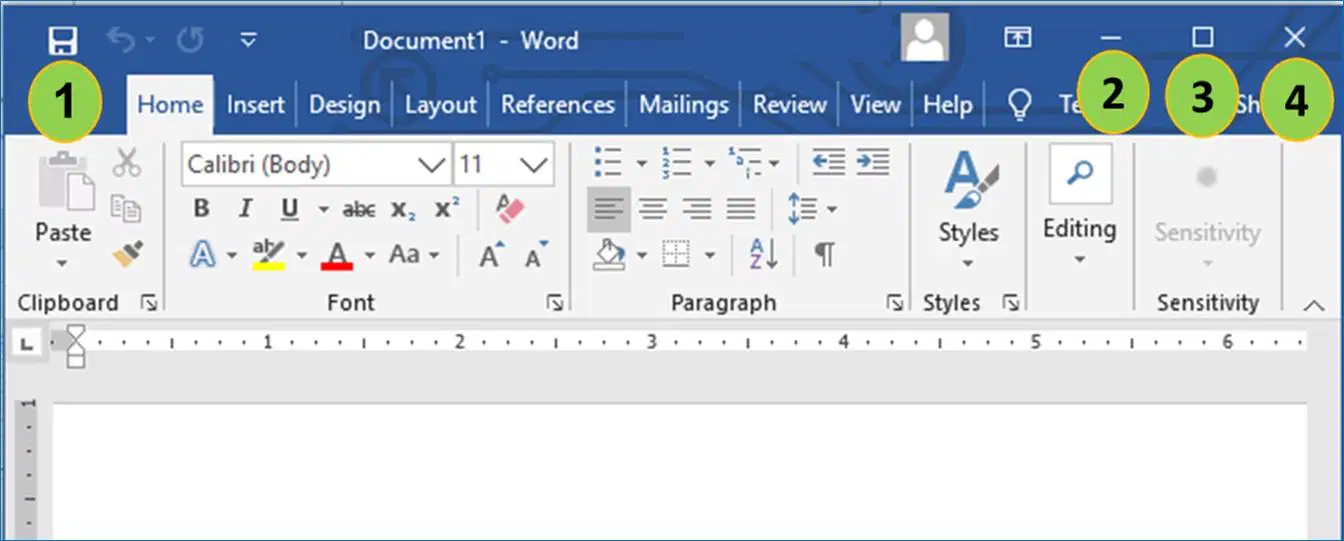Show or hide paragraph marks
The image size is (1344, 541).
(825, 255)
